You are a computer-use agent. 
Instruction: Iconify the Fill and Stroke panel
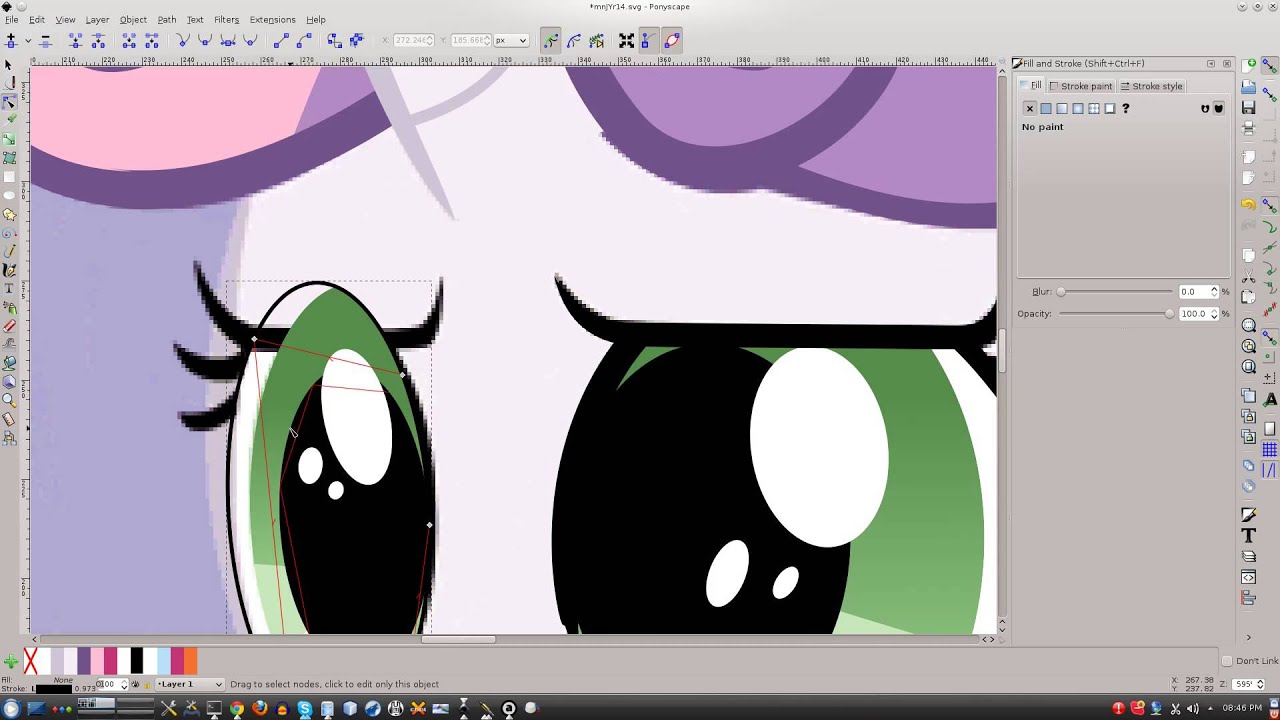(1211, 64)
